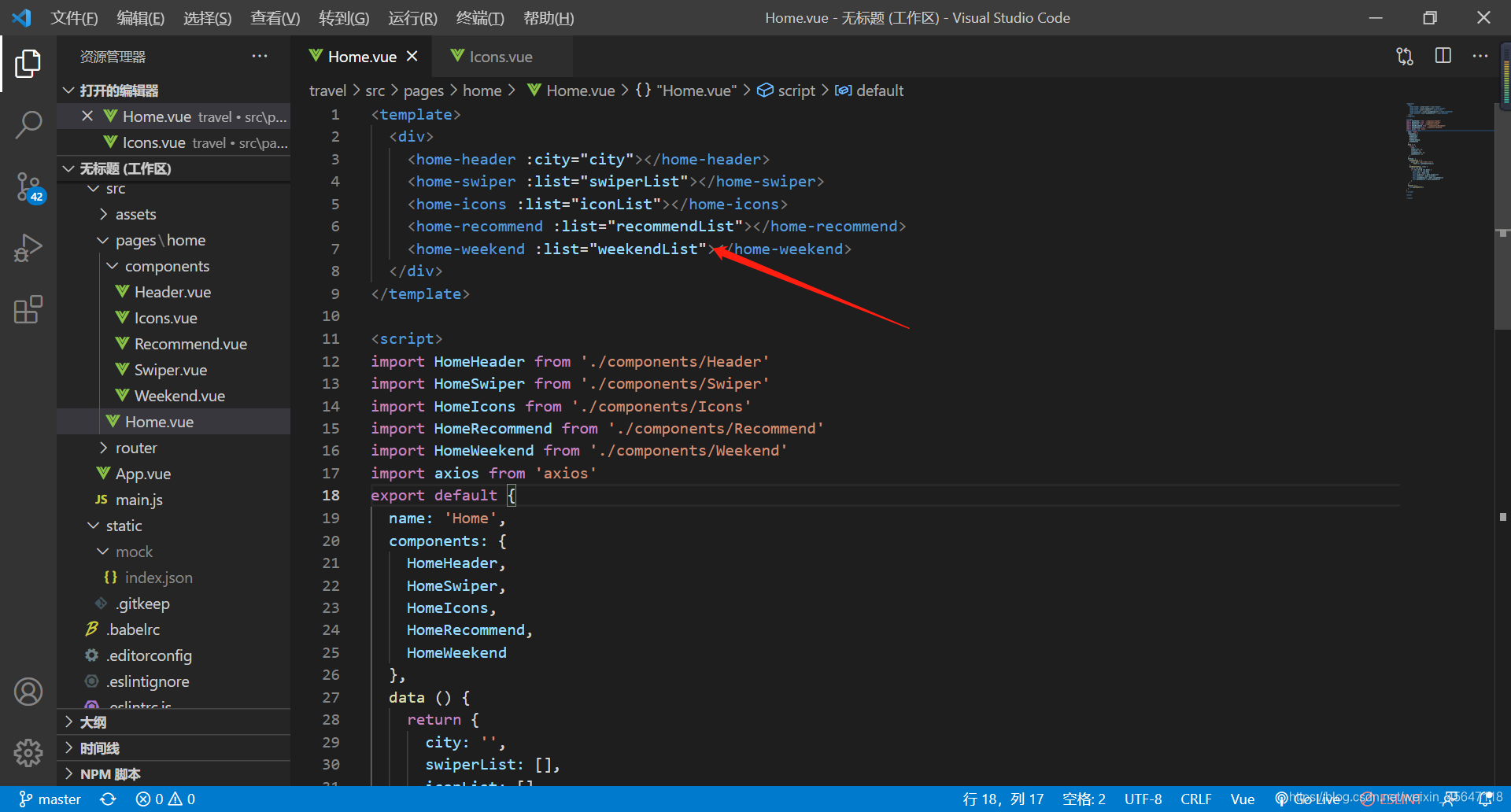Click the VS Code logo icon
Viewport: 1511px width, 812px height.
pos(21,17)
